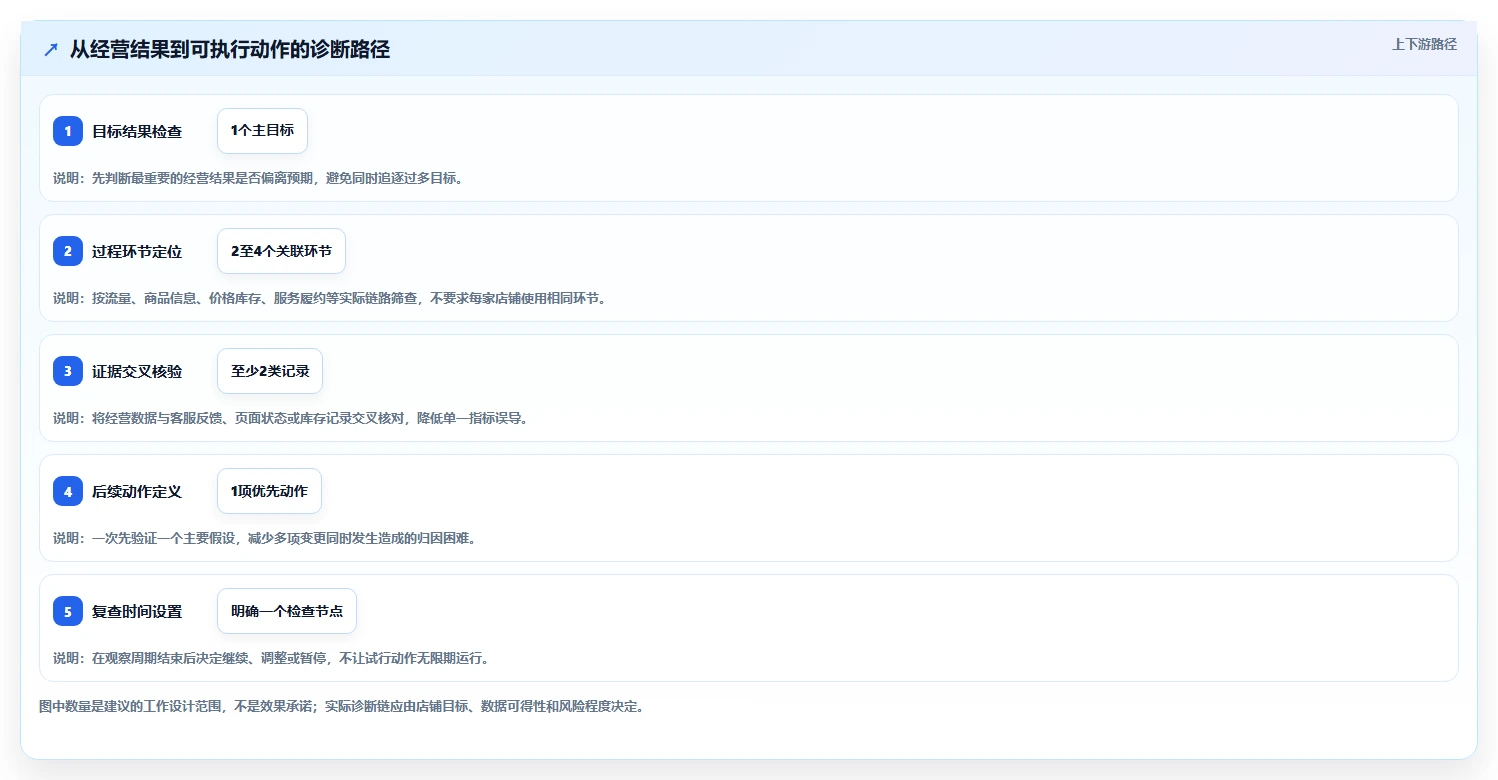Select the 证据交叉核验 step heading
The image size is (1498, 780).
[x=137, y=371]
